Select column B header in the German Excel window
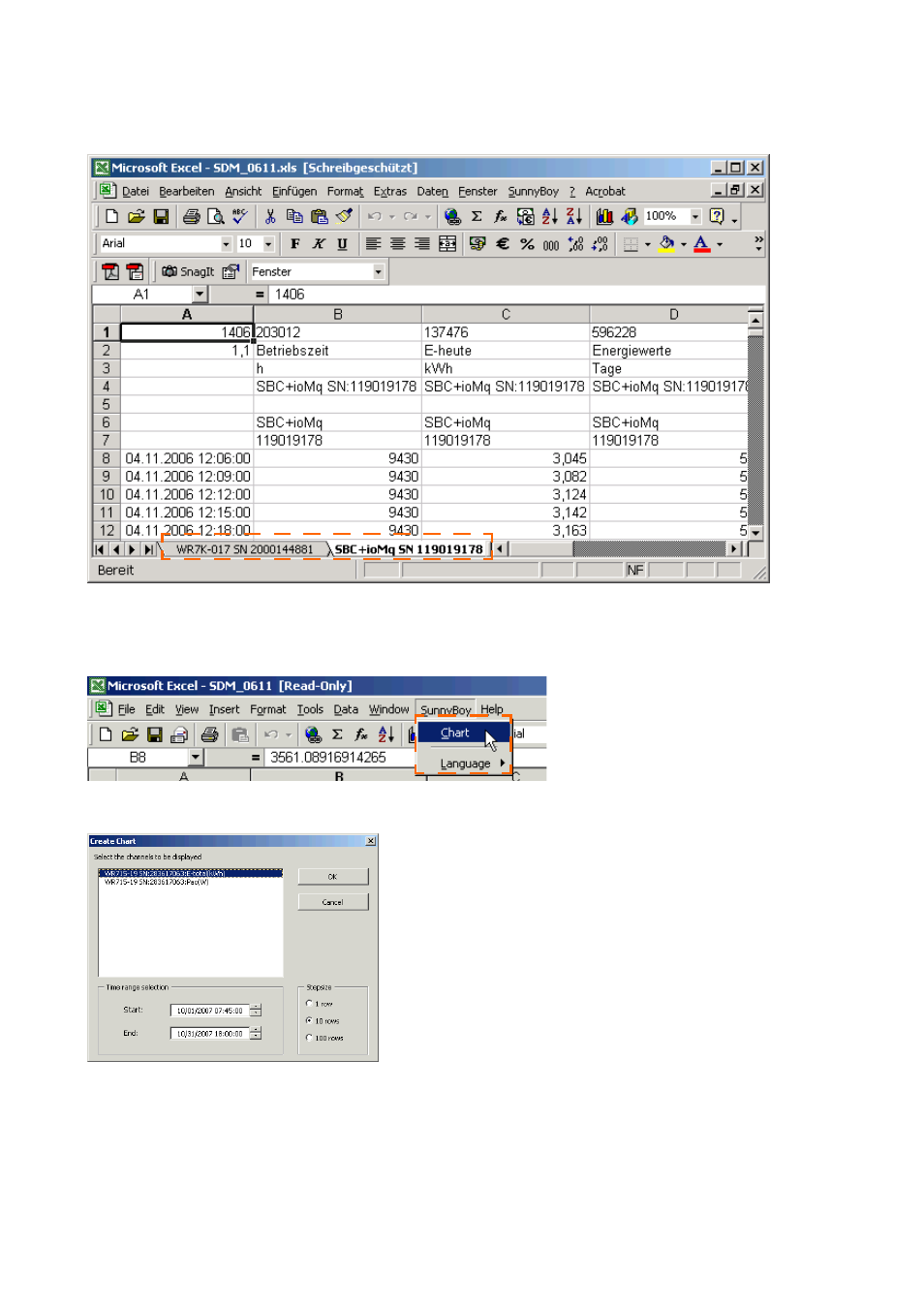The image size is (924, 1309). pyautogui.click(x=338, y=314)
